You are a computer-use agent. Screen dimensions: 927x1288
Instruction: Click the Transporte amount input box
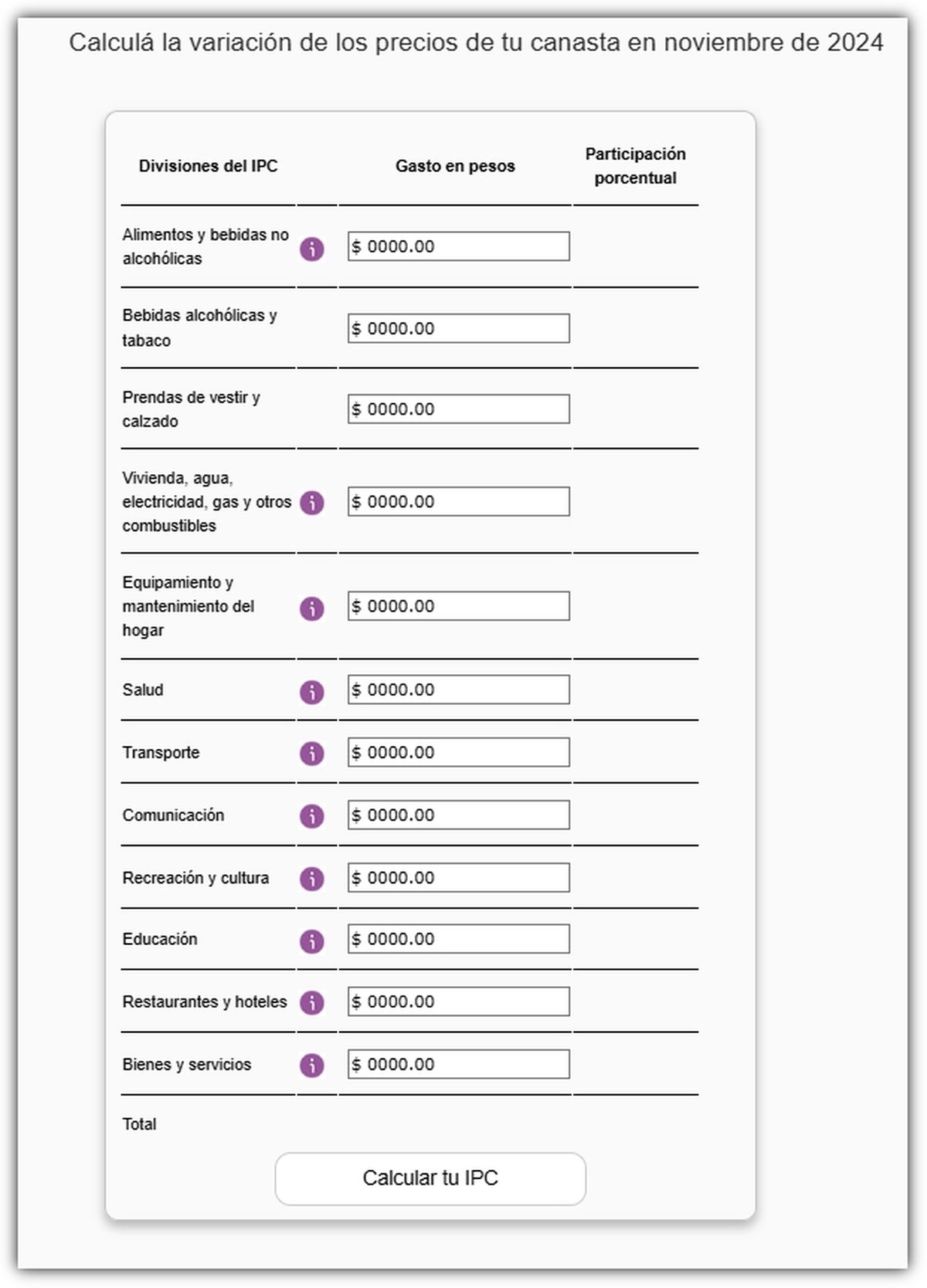(x=459, y=751)
